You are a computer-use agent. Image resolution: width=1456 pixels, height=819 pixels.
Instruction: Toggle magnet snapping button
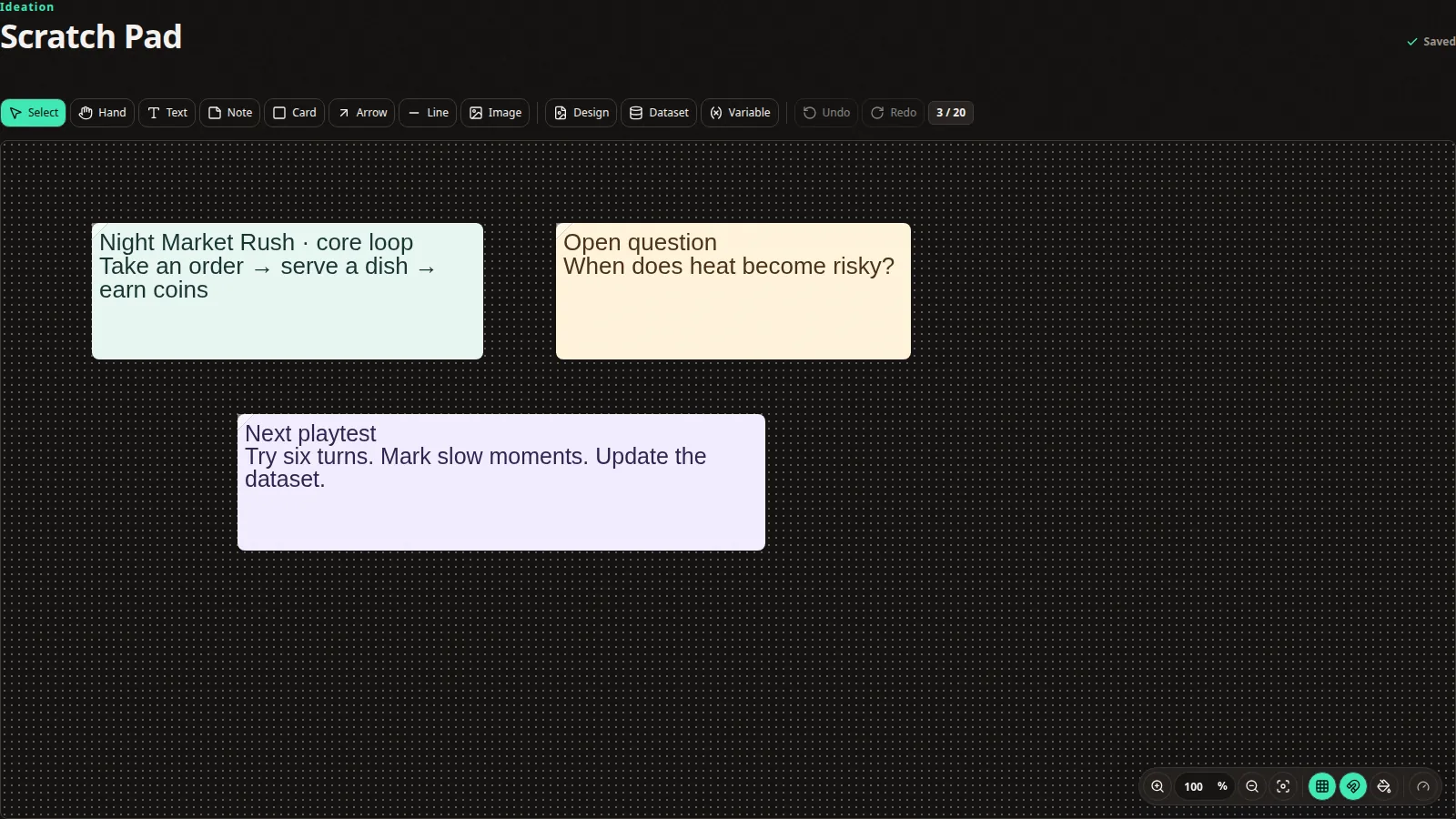[x=1353, y=786]
